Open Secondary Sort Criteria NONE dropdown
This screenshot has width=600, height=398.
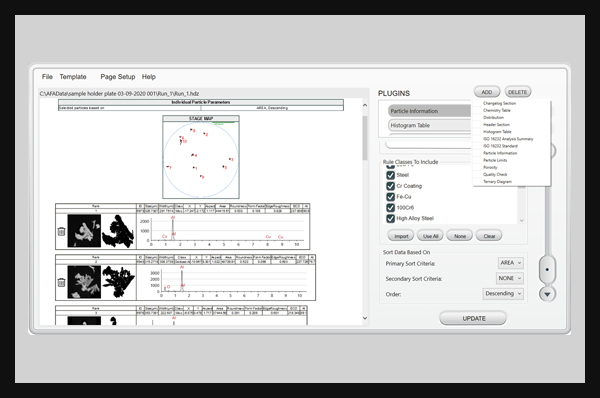(510, 278)
